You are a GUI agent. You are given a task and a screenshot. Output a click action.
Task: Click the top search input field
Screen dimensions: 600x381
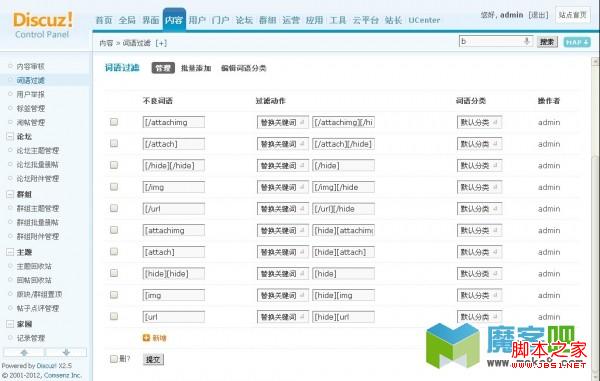click(x=496, y=41)
